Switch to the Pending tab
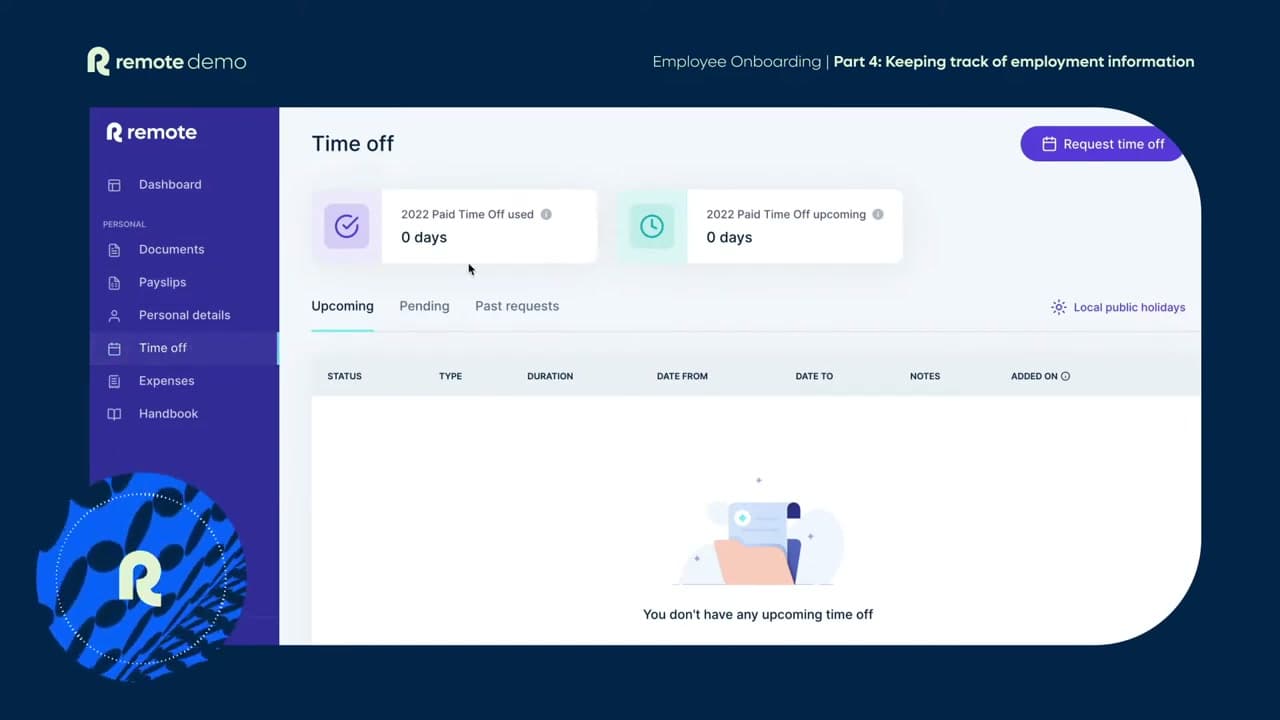 coord(424,306)
